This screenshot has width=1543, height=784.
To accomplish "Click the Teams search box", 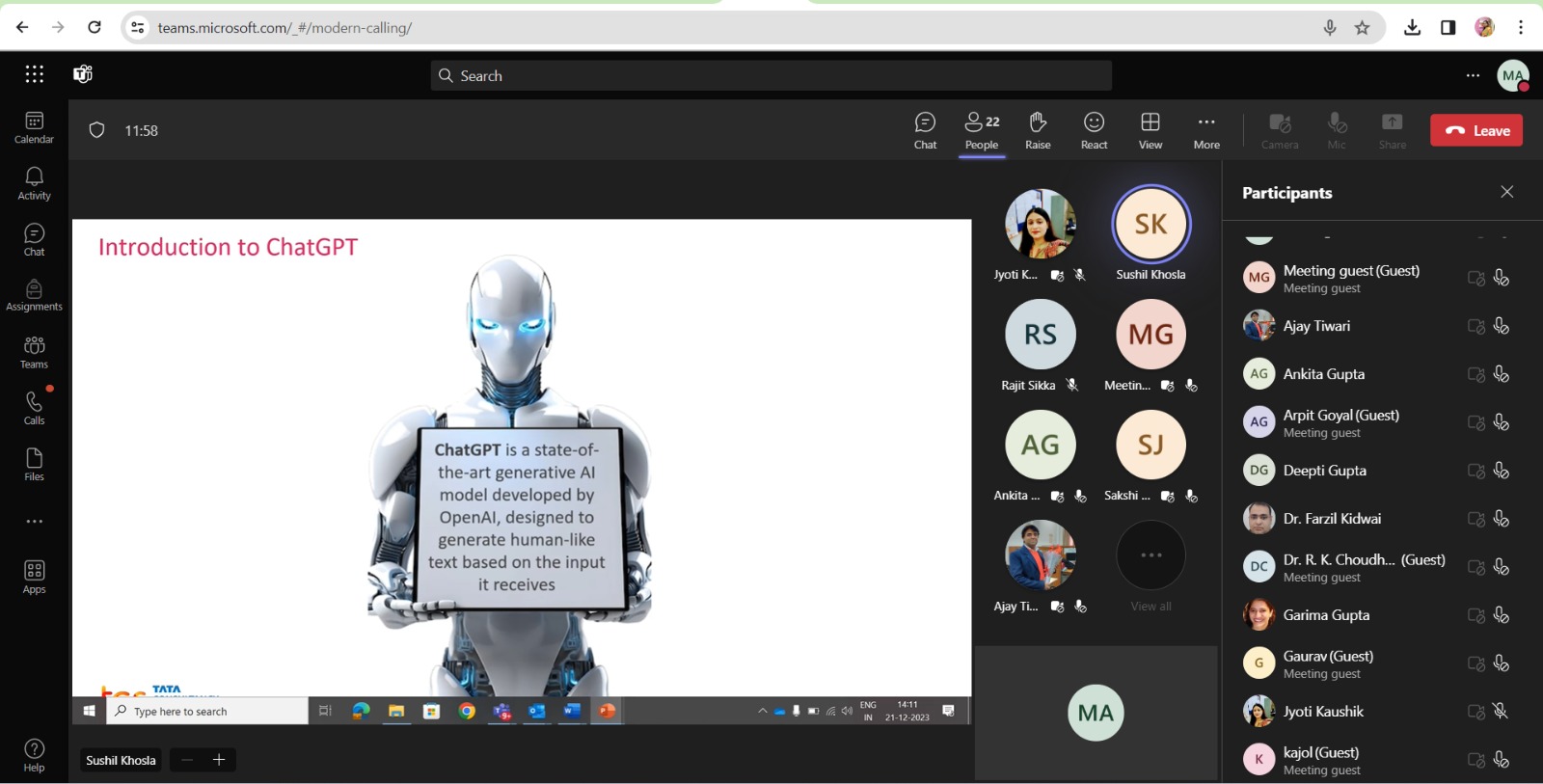I will pos(771,75).
